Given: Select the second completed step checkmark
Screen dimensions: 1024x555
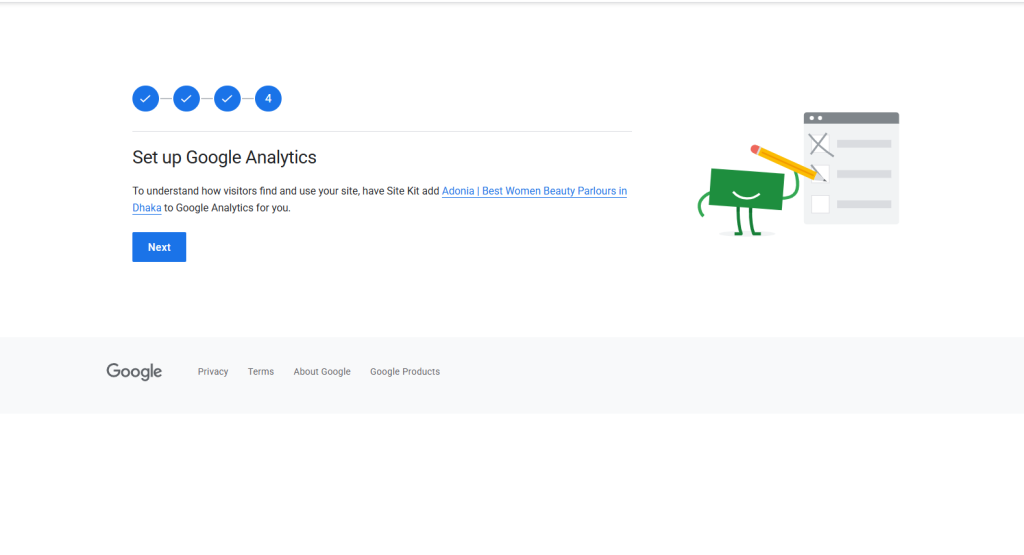Looking at the screenshot, I should 186,98.
